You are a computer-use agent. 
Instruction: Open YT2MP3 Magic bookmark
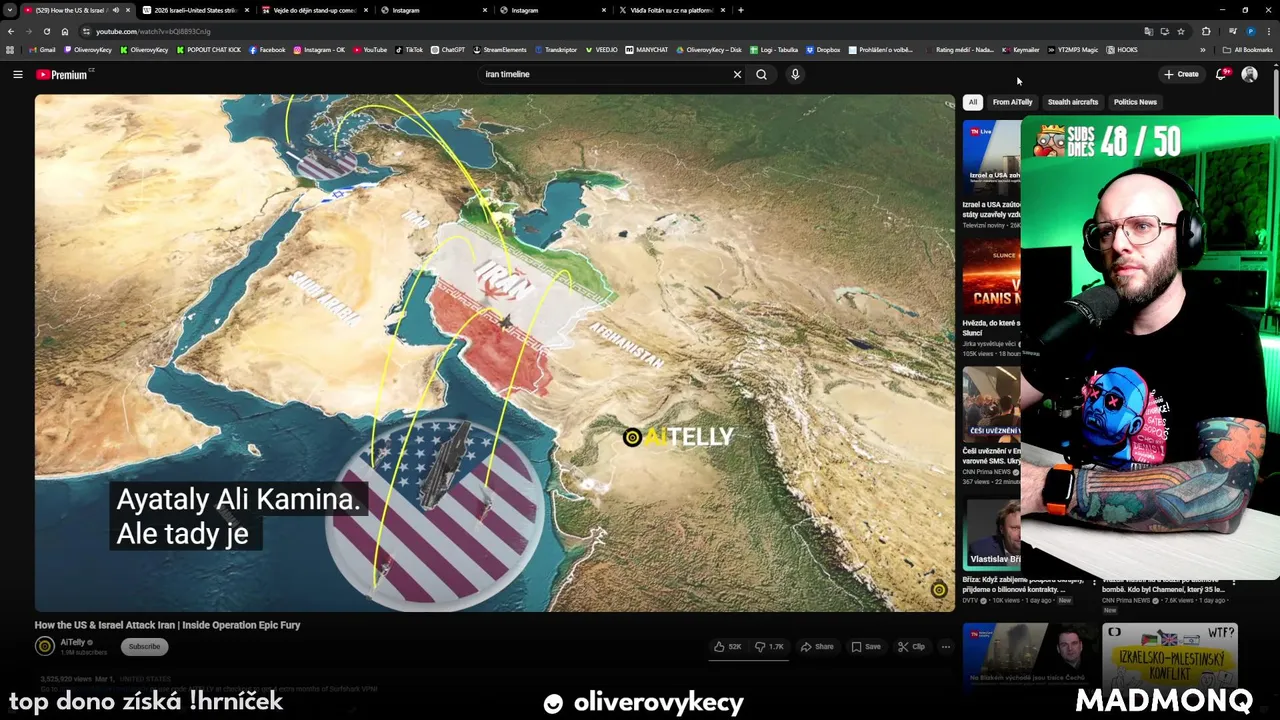pyautogui.click(x=1073, y=50)
